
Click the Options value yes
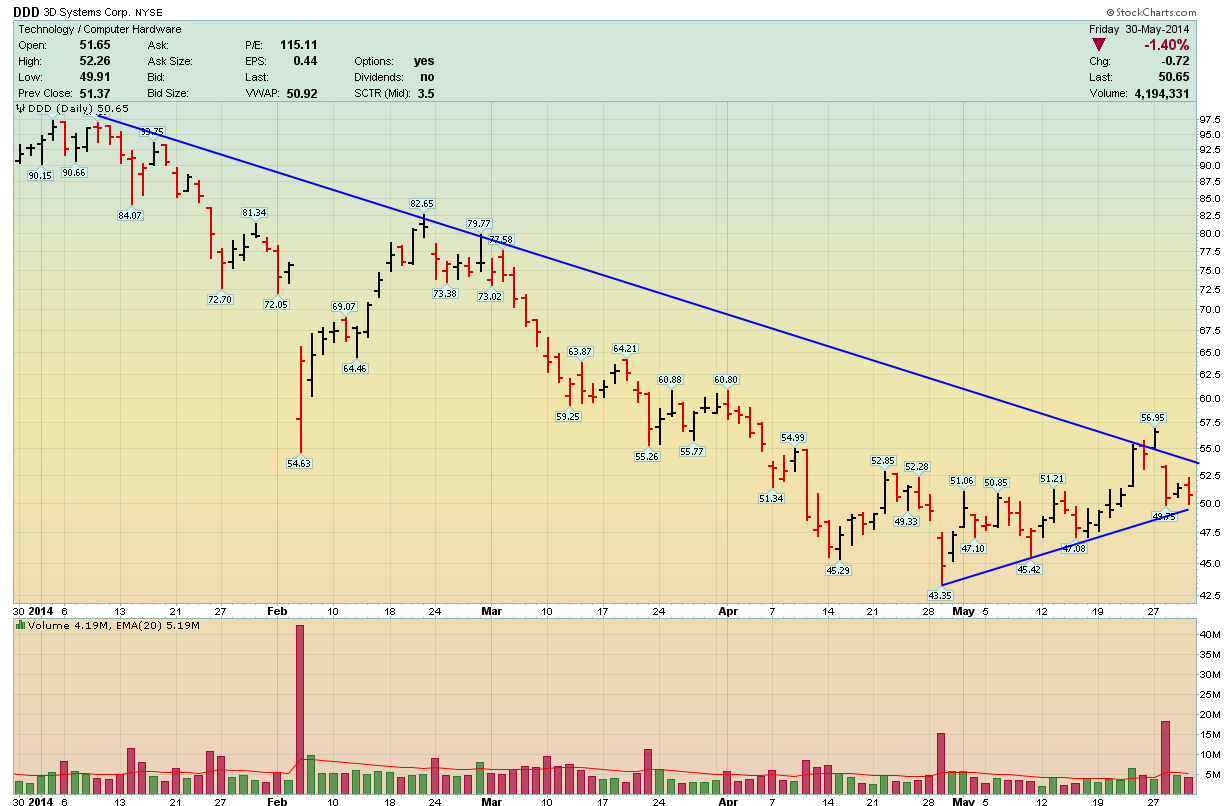424,61
